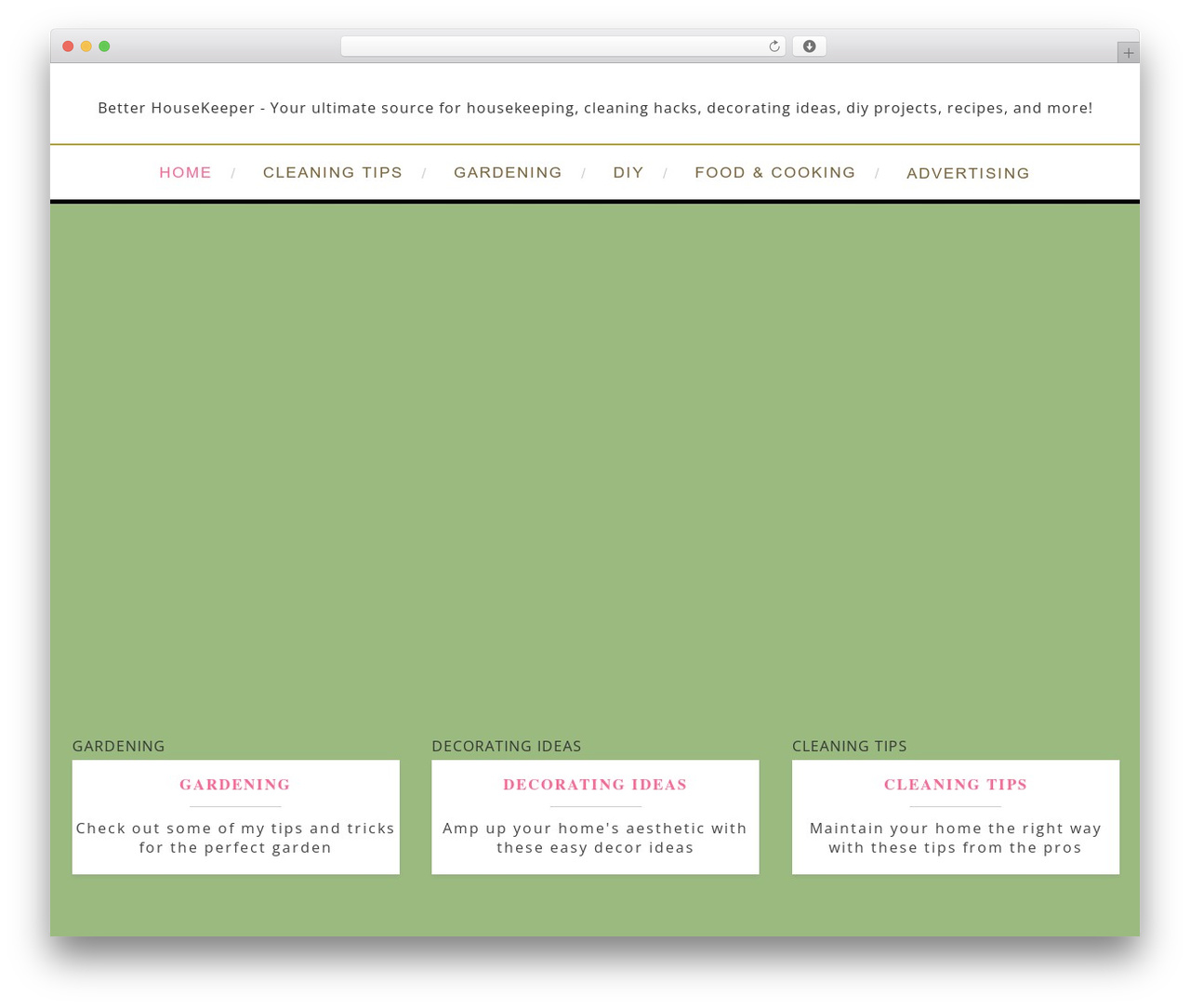Open the downloads arrow button

(809, 46)
